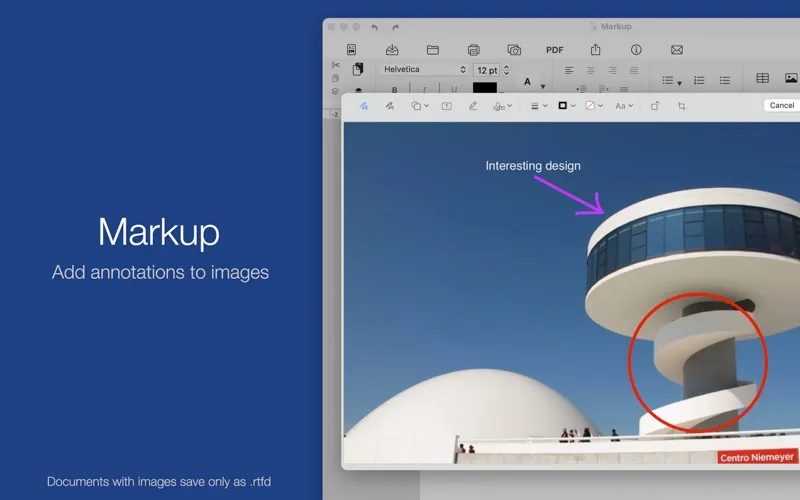
Task: Click the Rotate image icon
Action: pos(655,106)
